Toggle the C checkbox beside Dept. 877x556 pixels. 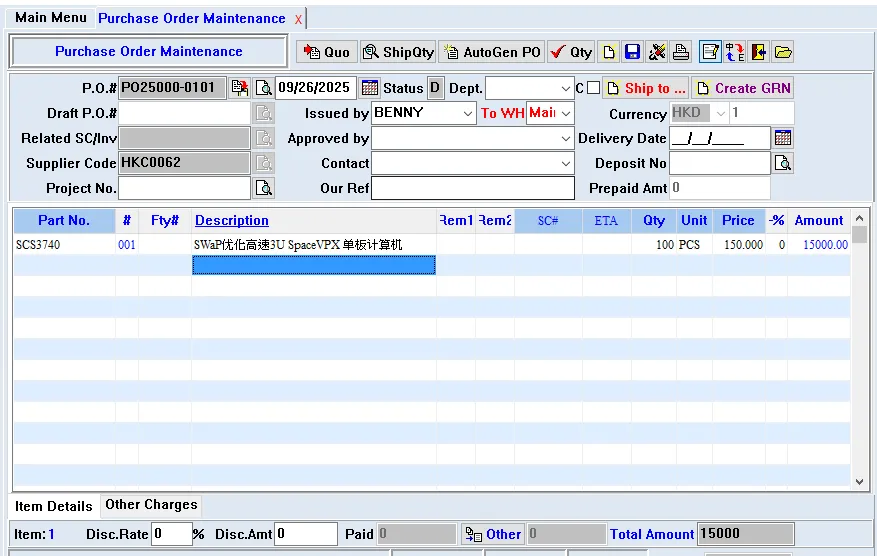tap(594, 88)
